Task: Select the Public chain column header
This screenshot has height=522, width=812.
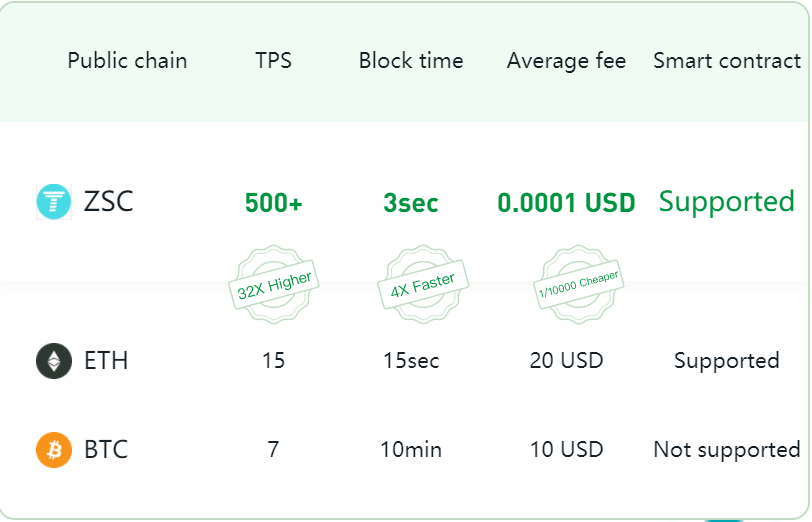Action: 127,61
